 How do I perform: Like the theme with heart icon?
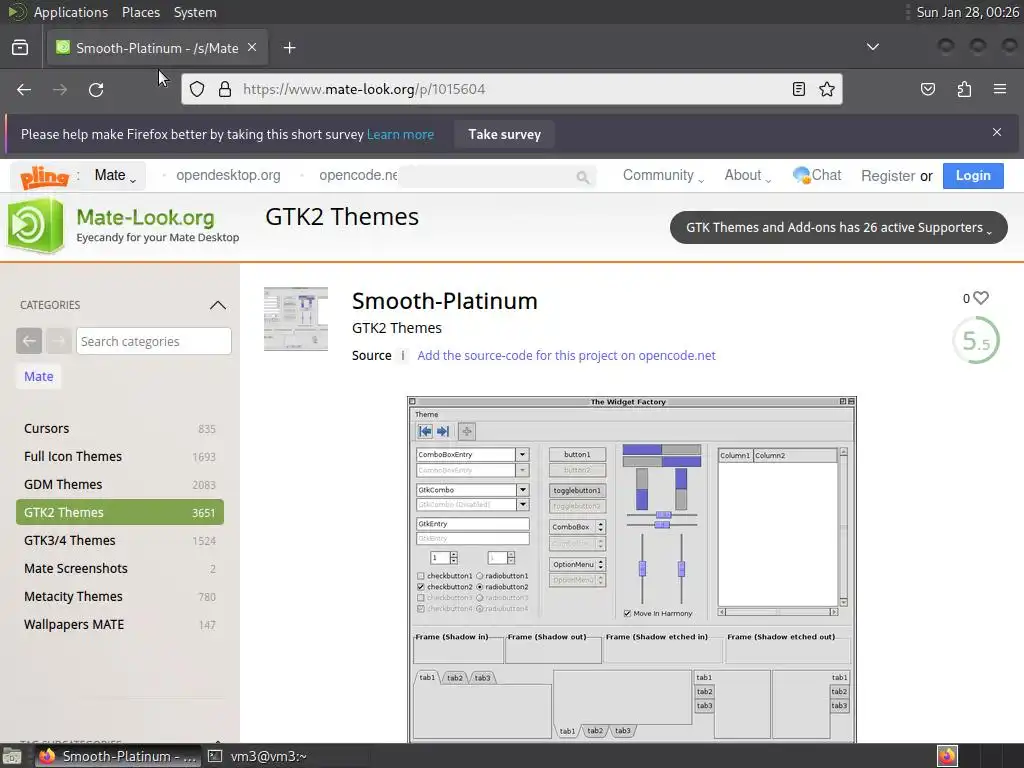tap(981, 298)
